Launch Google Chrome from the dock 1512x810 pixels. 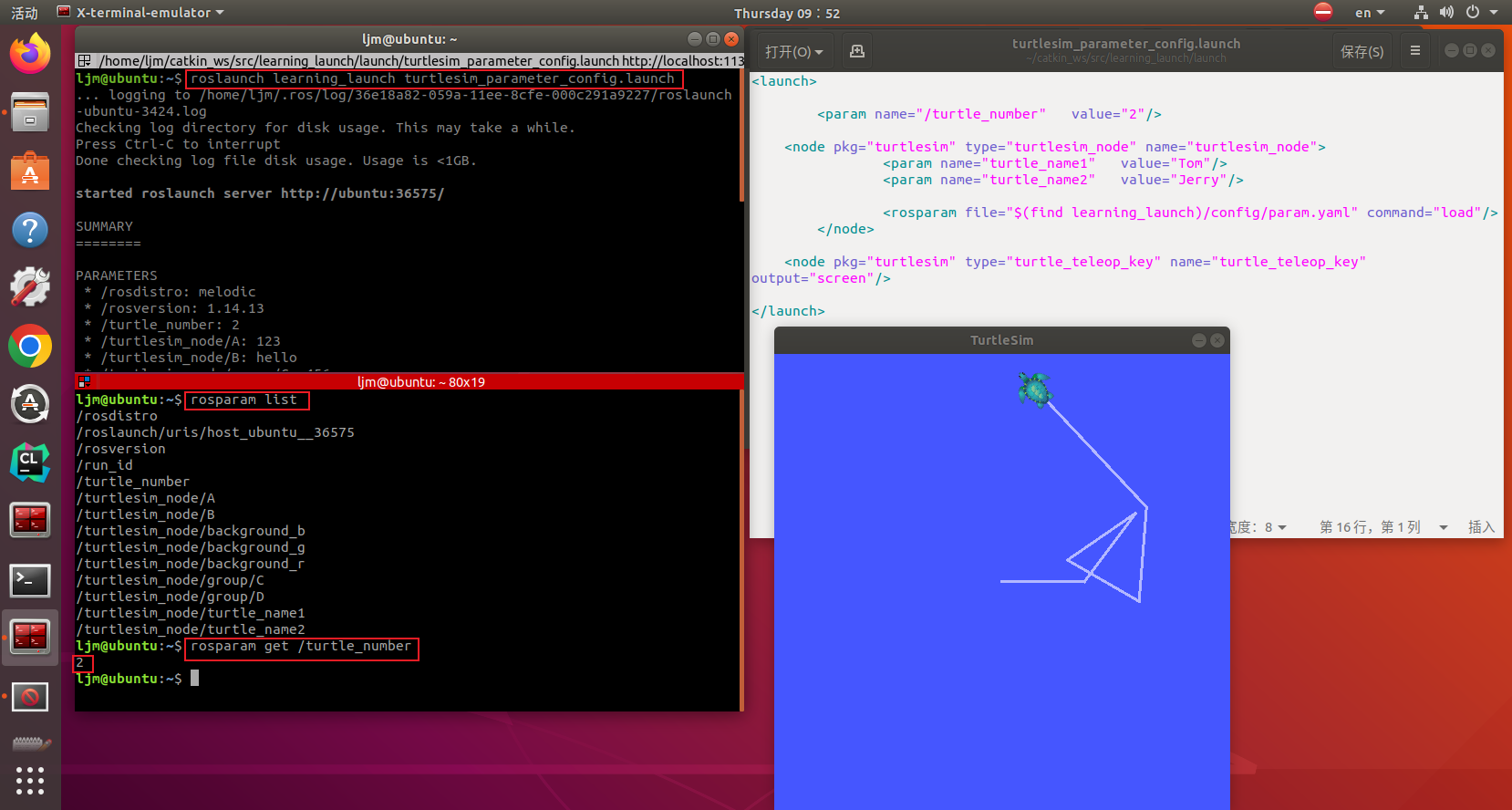click(x=30, y=347)
